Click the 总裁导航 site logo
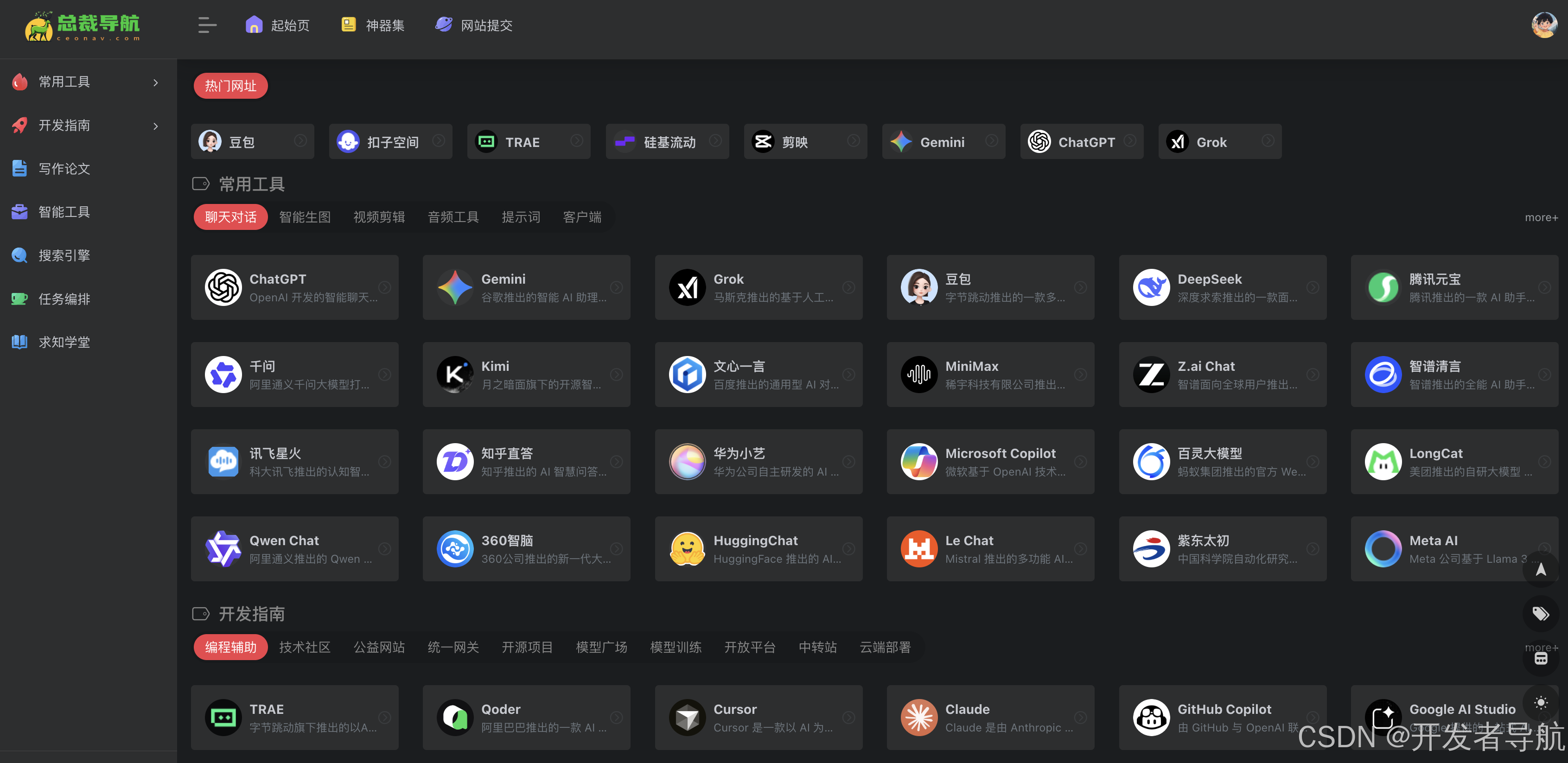This screenshot has height=763, width=1568. (x=82, y=26)
